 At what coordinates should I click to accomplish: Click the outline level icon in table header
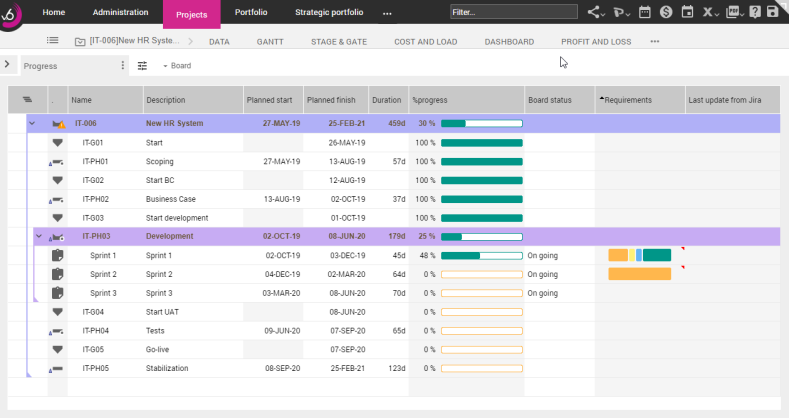pyautogui.click(x=27, y=100)
